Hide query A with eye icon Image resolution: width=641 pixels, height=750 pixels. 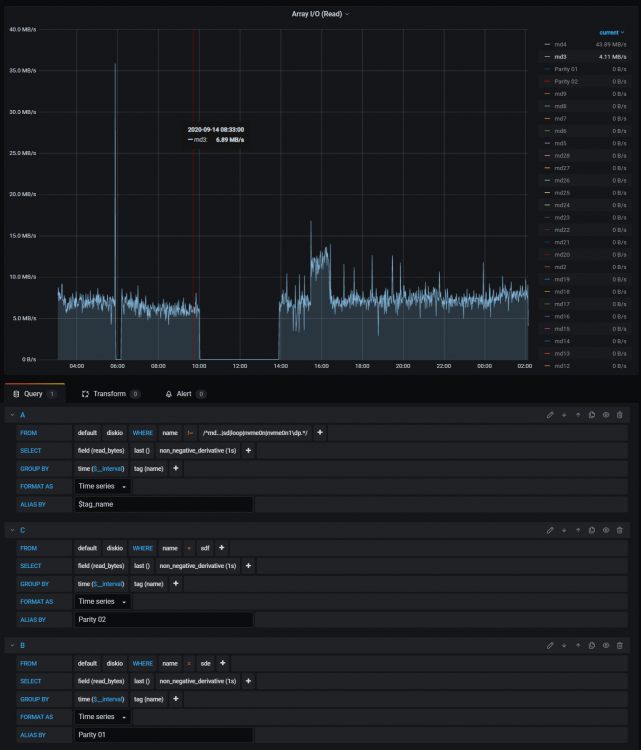pos(606,415)
